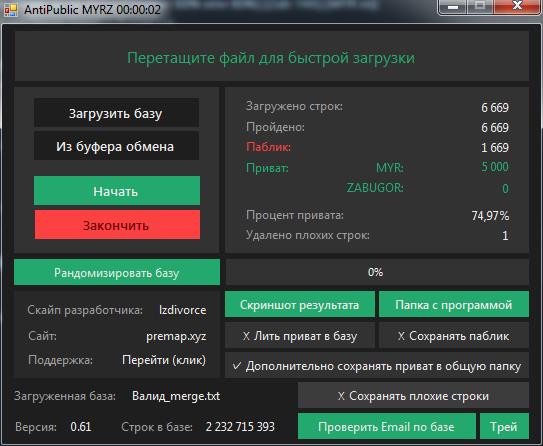Viewport: 543px width, 446px height.
Task: Click developer Skype name lzdivorce
Action: [x=183, y=310]
